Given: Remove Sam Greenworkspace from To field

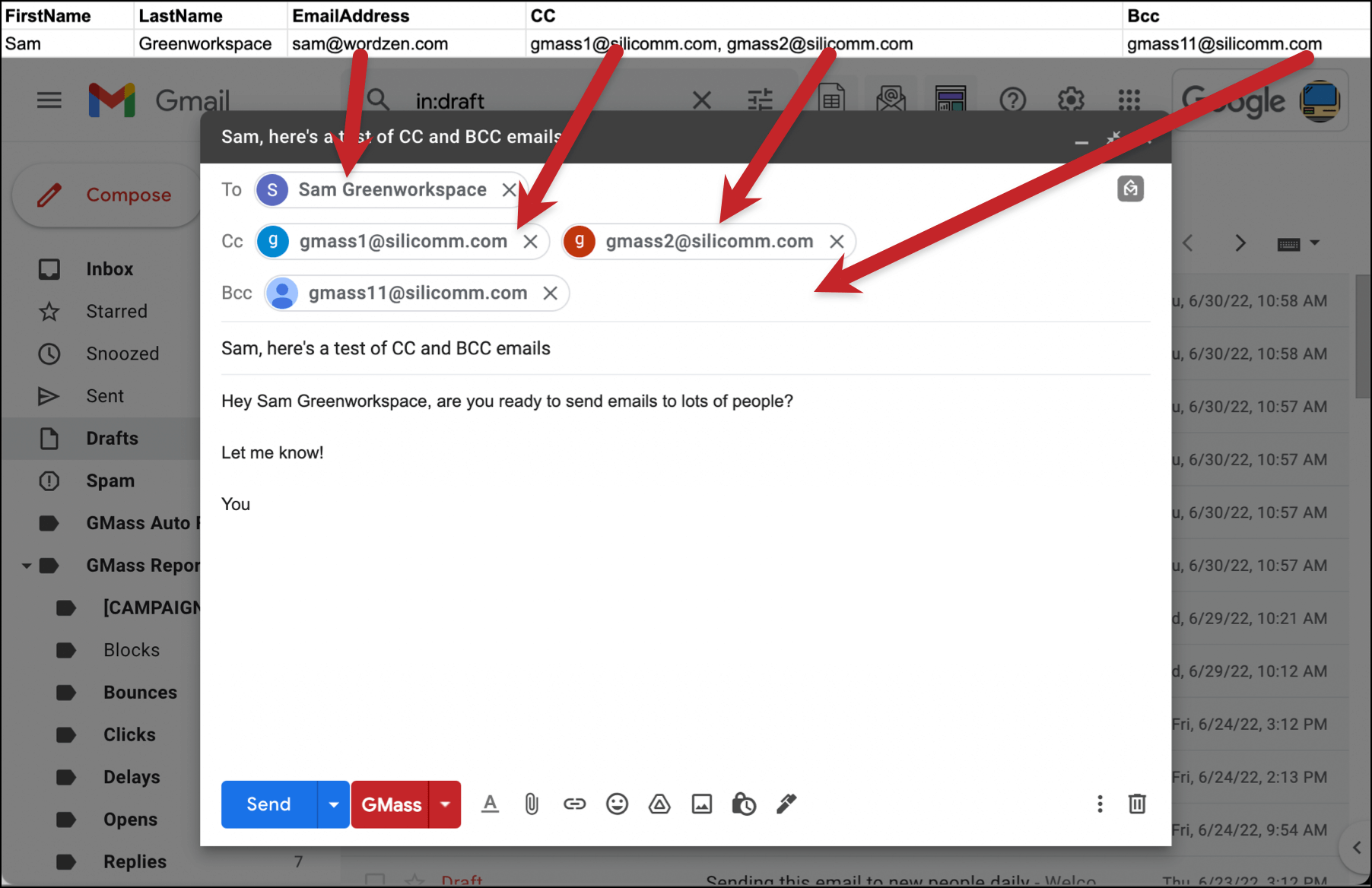Looking at the screenshot, I should tap(509, 190).
